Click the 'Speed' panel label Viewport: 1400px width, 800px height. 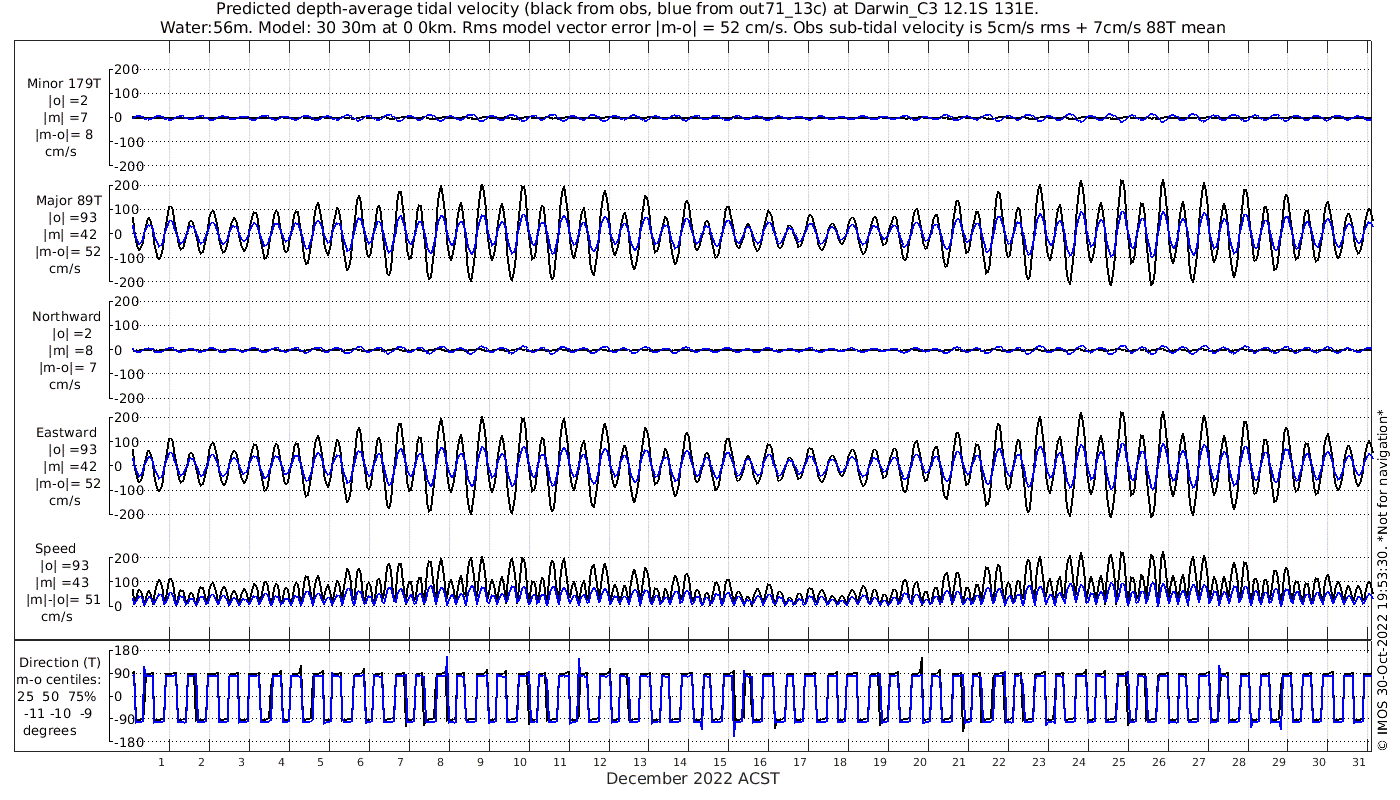coord(55,549)
